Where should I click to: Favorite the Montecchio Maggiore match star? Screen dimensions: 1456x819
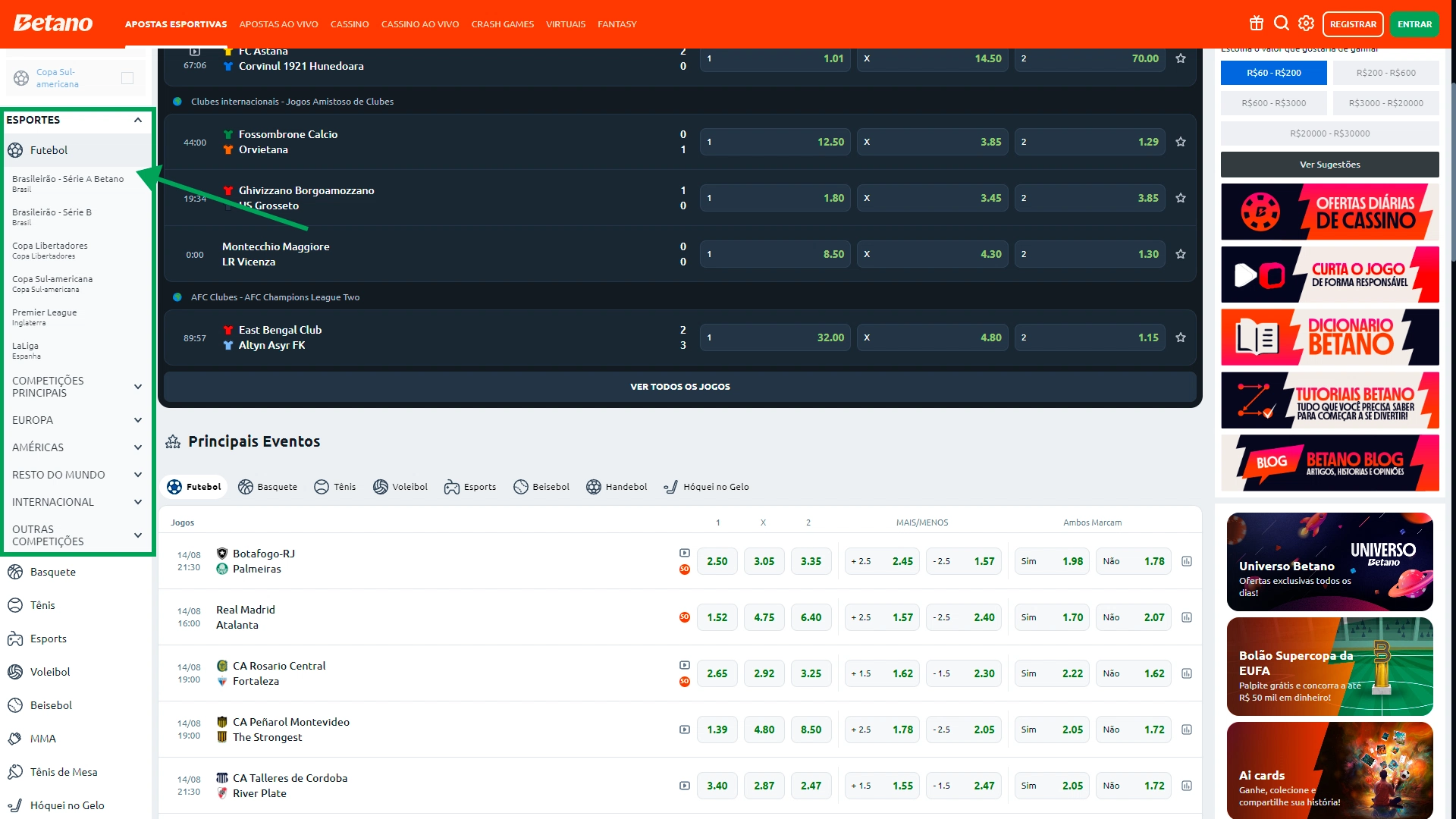pos(1181,254)
